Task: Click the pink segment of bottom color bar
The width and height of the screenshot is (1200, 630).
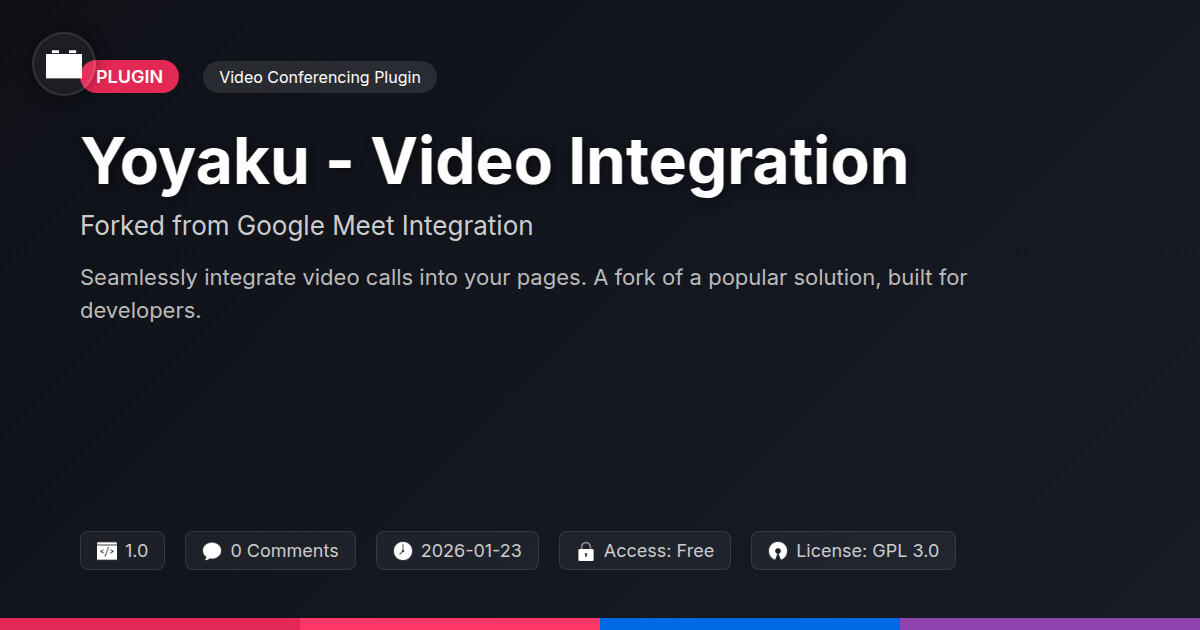Action: point(450,623)
